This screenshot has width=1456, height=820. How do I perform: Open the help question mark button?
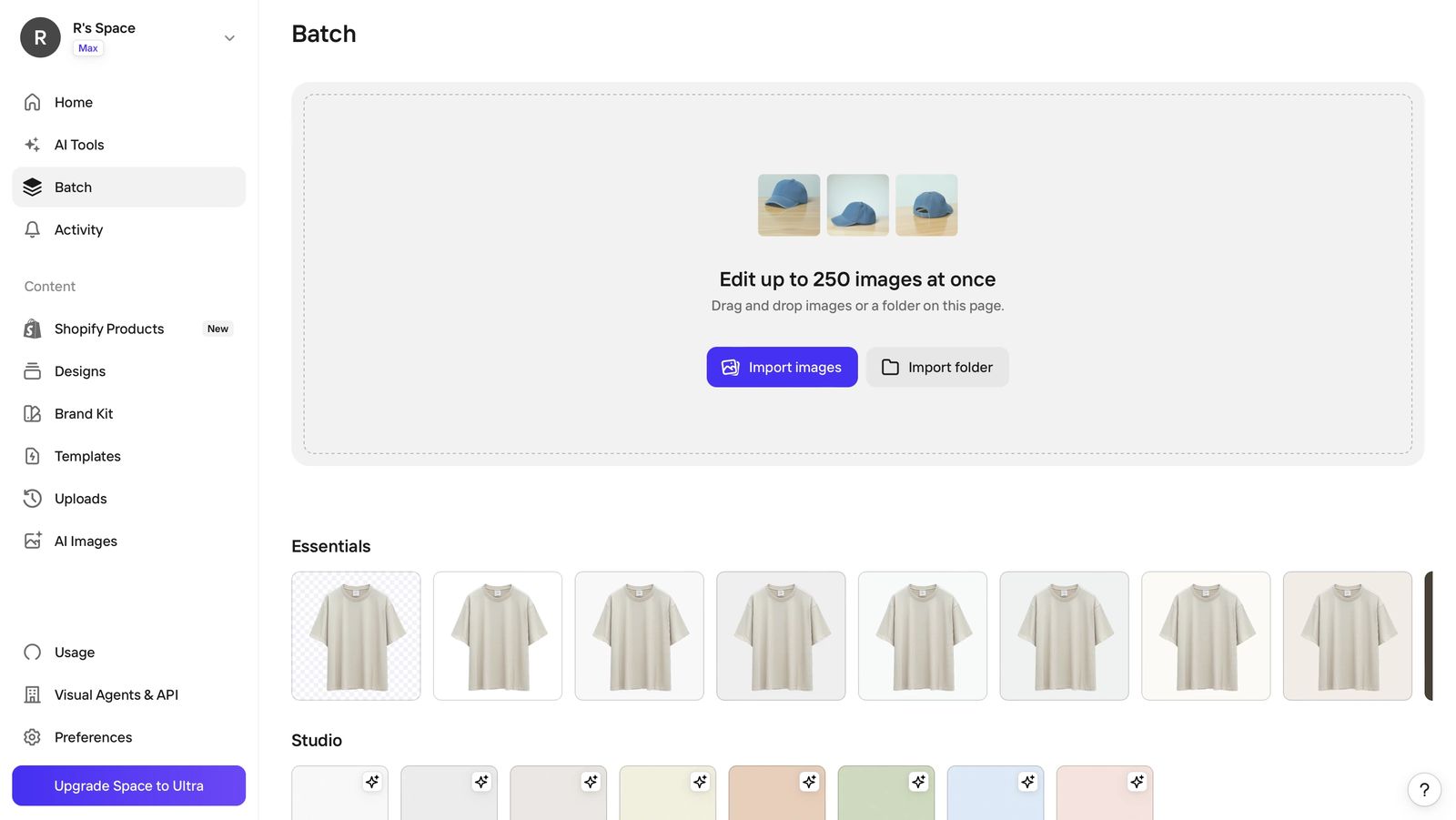click(1424, 790)
